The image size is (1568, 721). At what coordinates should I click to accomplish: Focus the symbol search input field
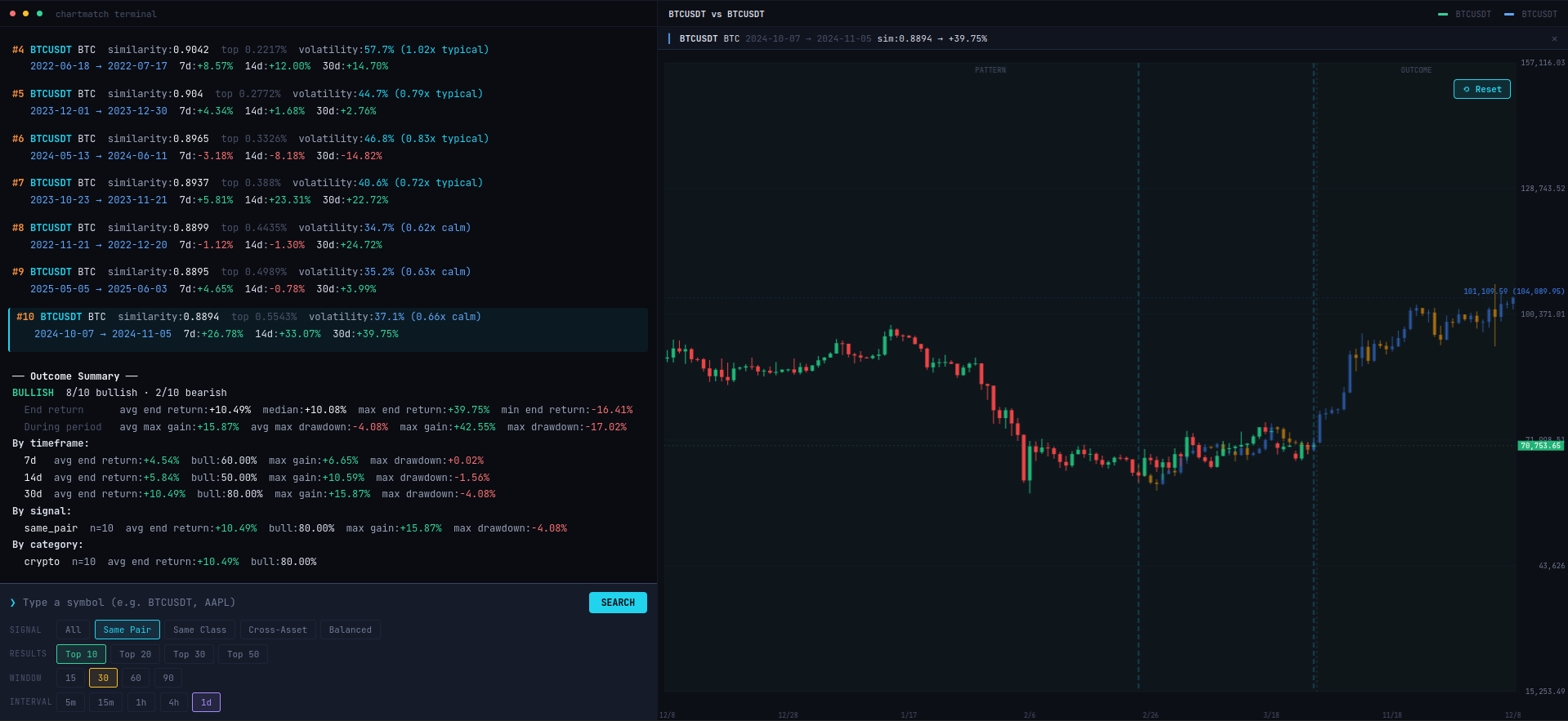[x=299, y=603]
